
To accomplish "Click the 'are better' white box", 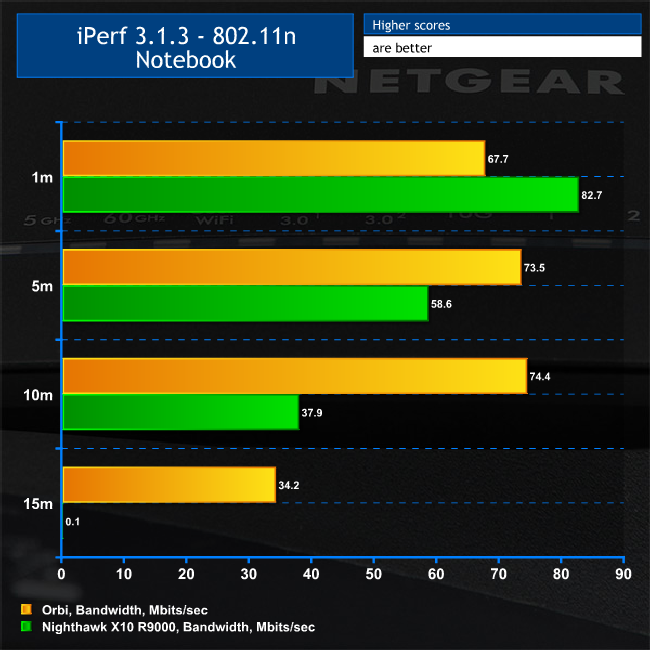I will coord(501,47).
